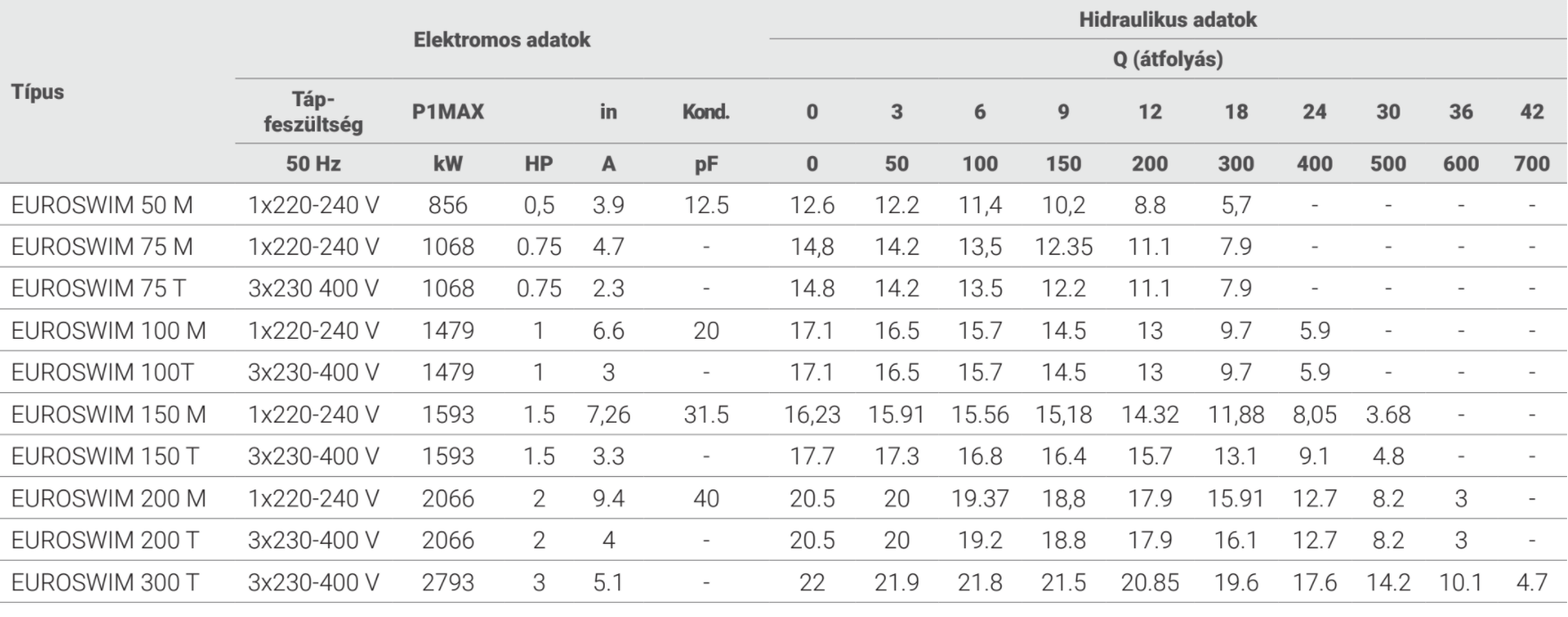Screen dimensions: 1568x617
Task: Click the pF unit header cell
Action: coord(706,164)
